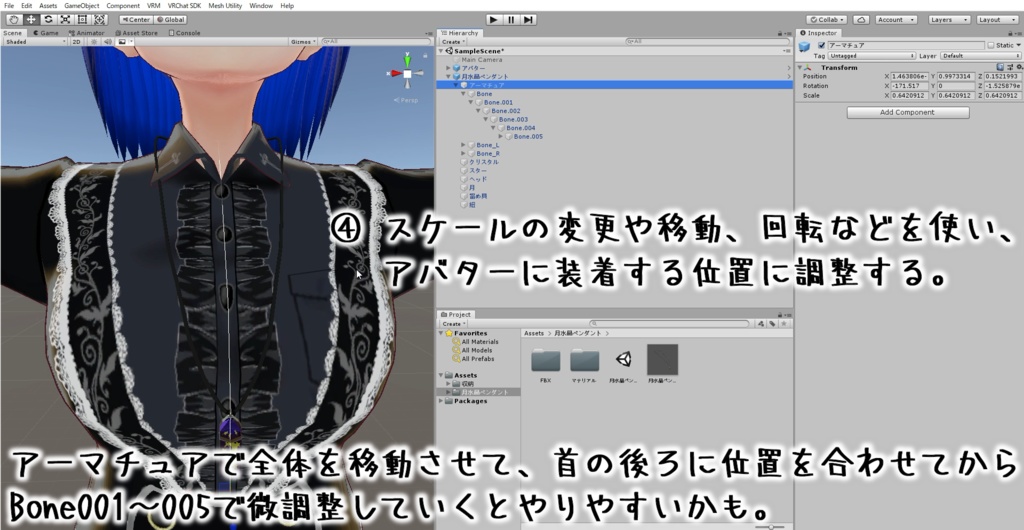The height and width of the screenshot is (530, 1024).
Task: Click the Position X input field
Action: coord(910,76)
